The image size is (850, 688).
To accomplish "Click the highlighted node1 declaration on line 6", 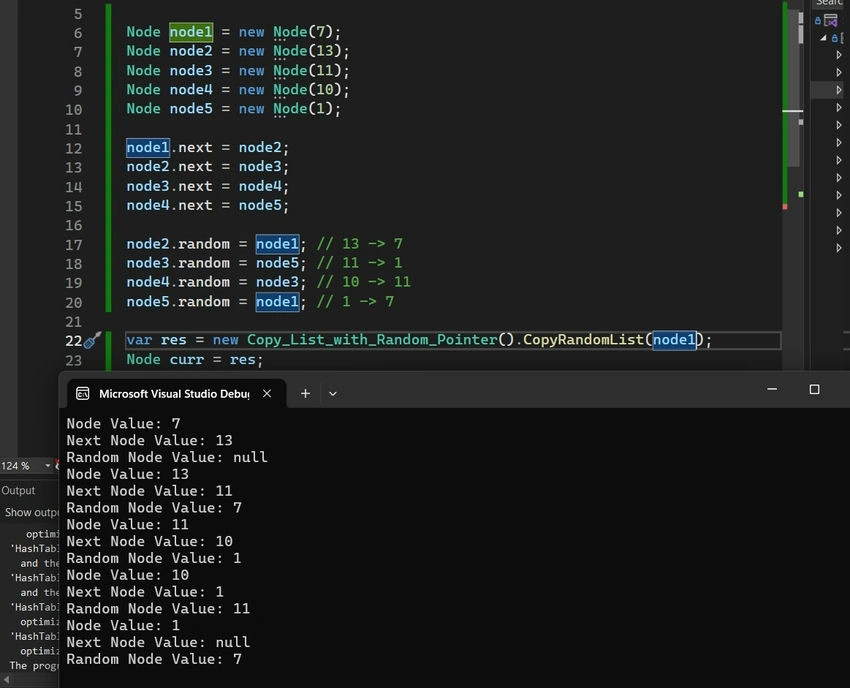I will coord(191,32).
